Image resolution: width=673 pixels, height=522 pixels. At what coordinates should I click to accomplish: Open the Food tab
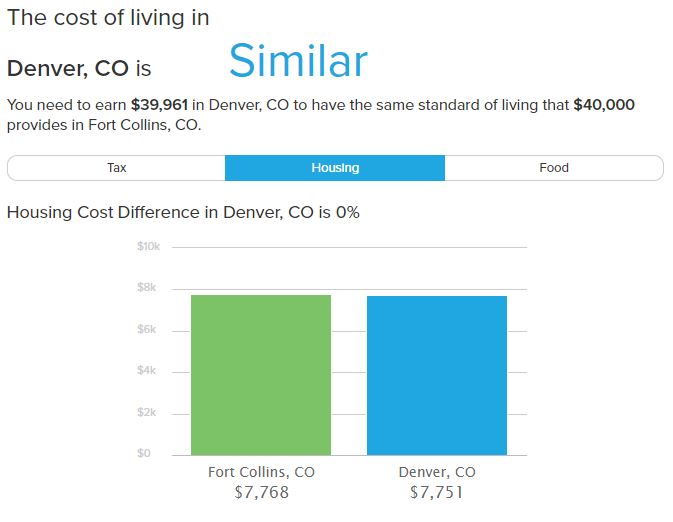[554, 168]
